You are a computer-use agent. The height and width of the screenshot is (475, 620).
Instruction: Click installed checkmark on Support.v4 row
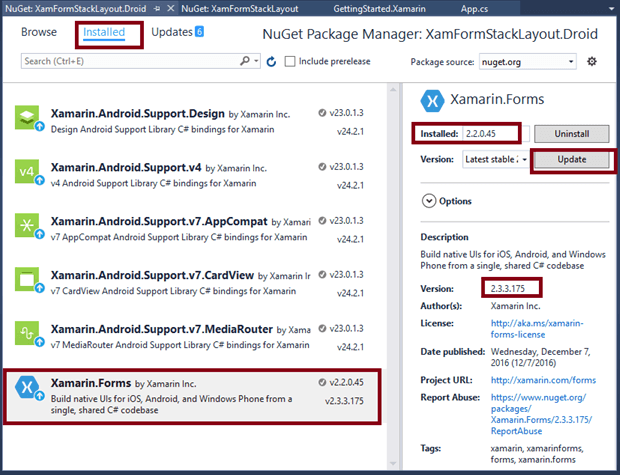(x=322, y=167)
